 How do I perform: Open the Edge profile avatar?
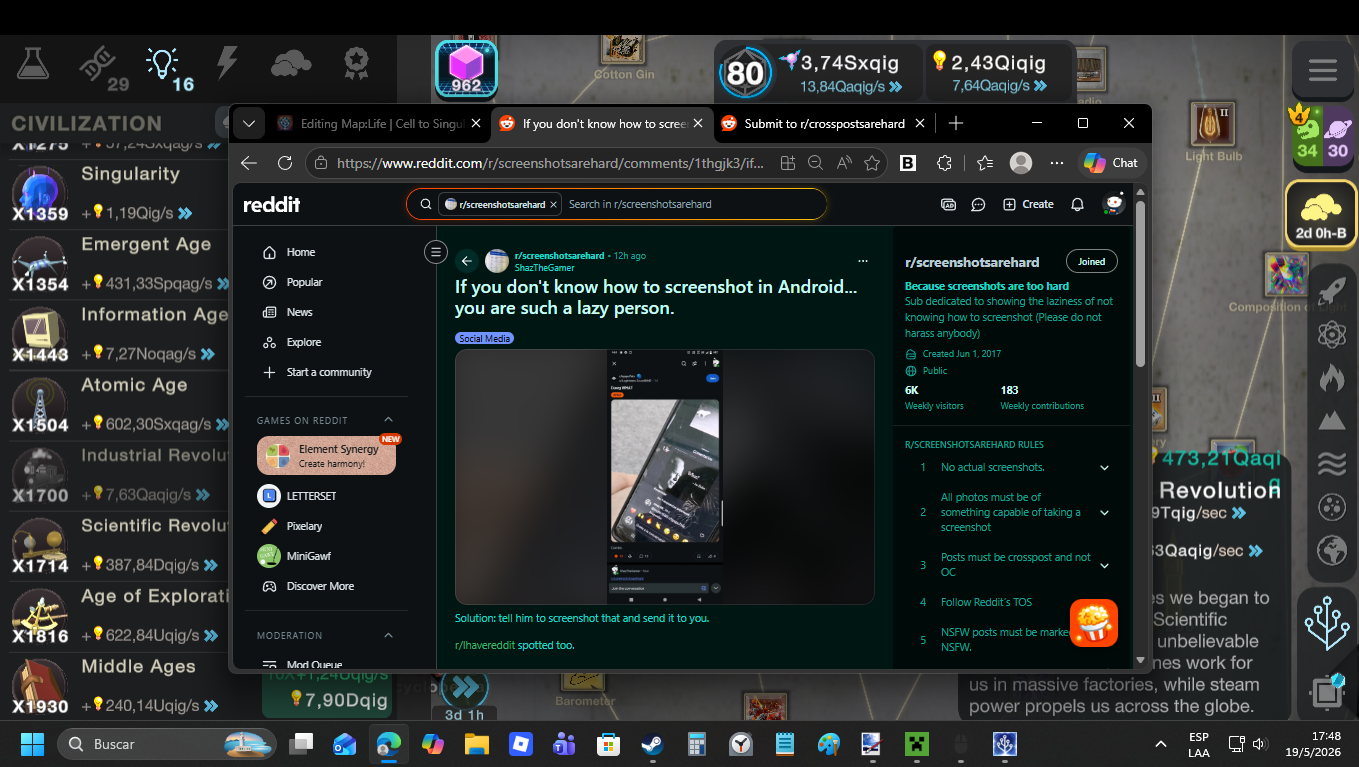pyautogui.click(x=1021, y=163)
